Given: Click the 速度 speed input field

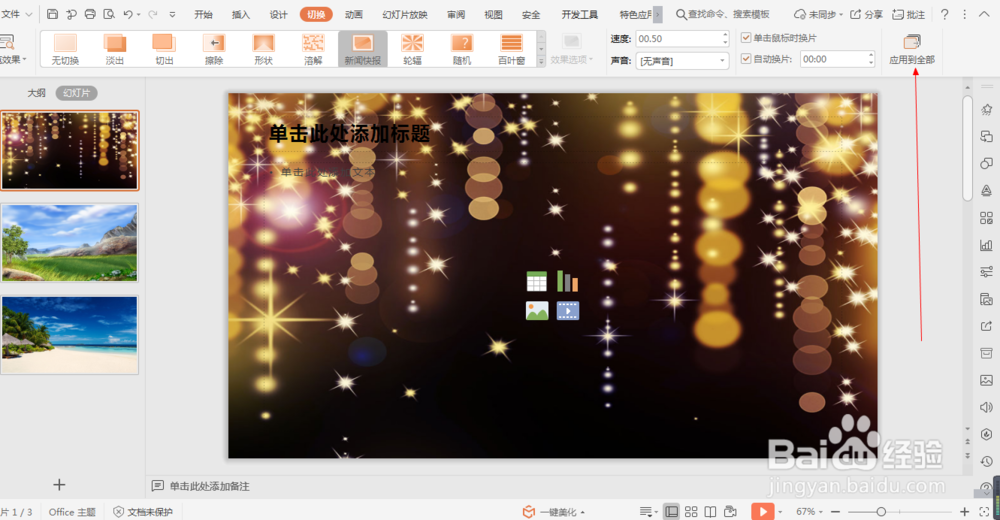Looking at the screenshot, I should pos(682,39).
